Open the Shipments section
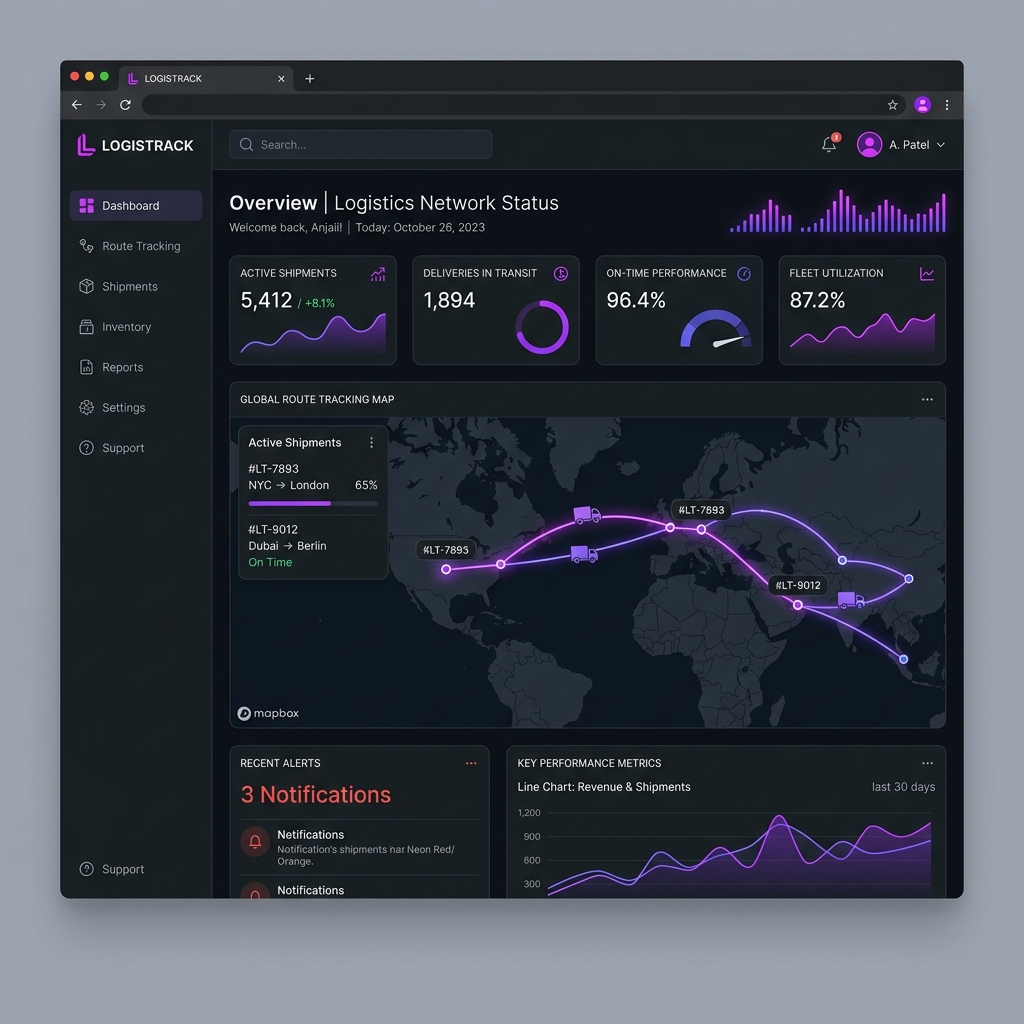The height and width of the screenshot is (1024, 1024). pyautogui.click(x=136, y=287)
